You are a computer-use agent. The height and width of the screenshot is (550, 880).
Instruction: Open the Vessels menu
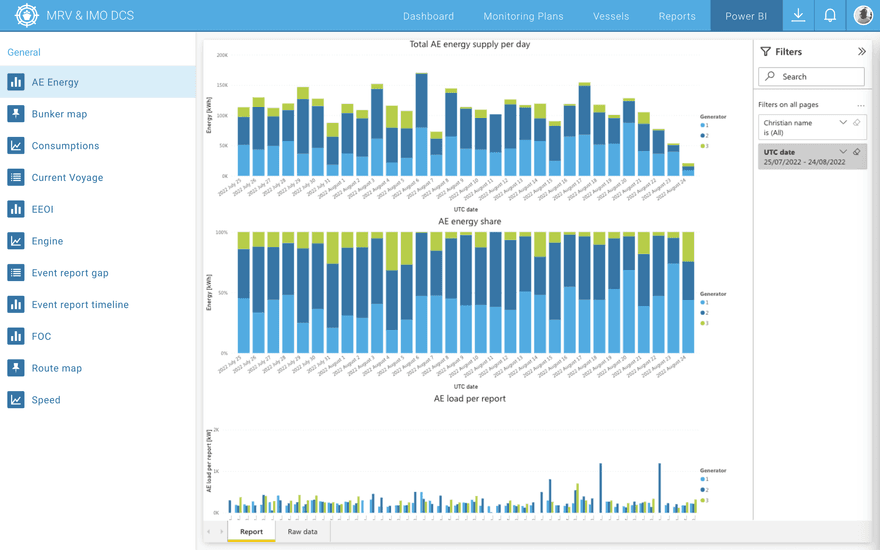coord(611,16)
